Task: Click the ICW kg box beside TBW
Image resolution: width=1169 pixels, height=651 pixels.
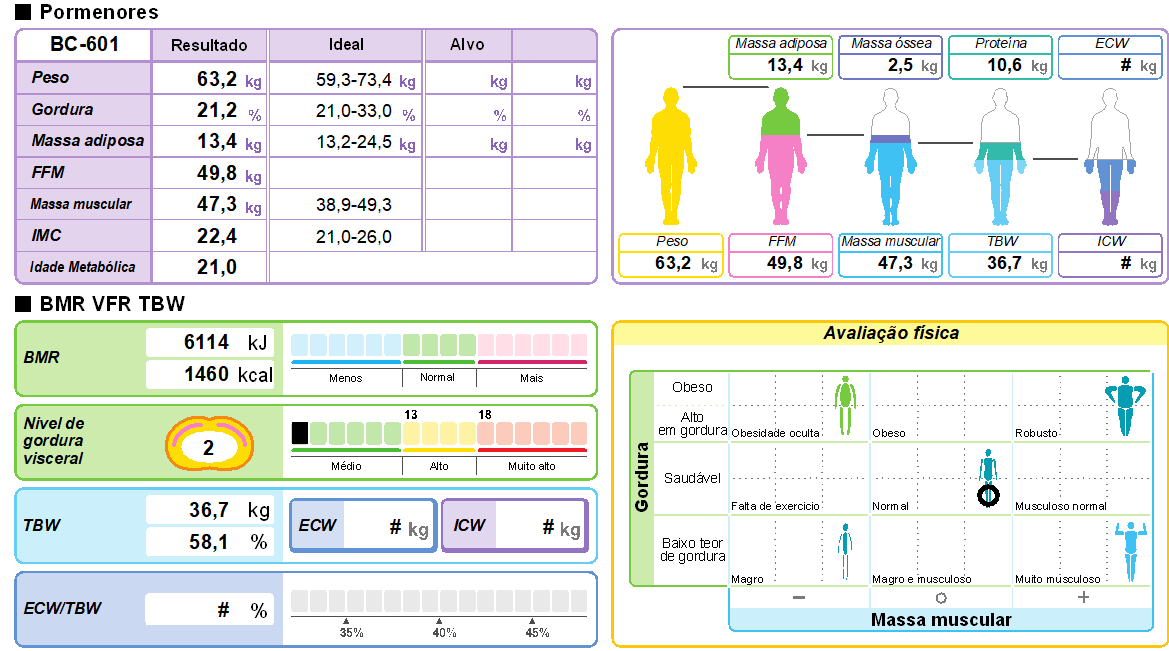Action: pos(515,526)
